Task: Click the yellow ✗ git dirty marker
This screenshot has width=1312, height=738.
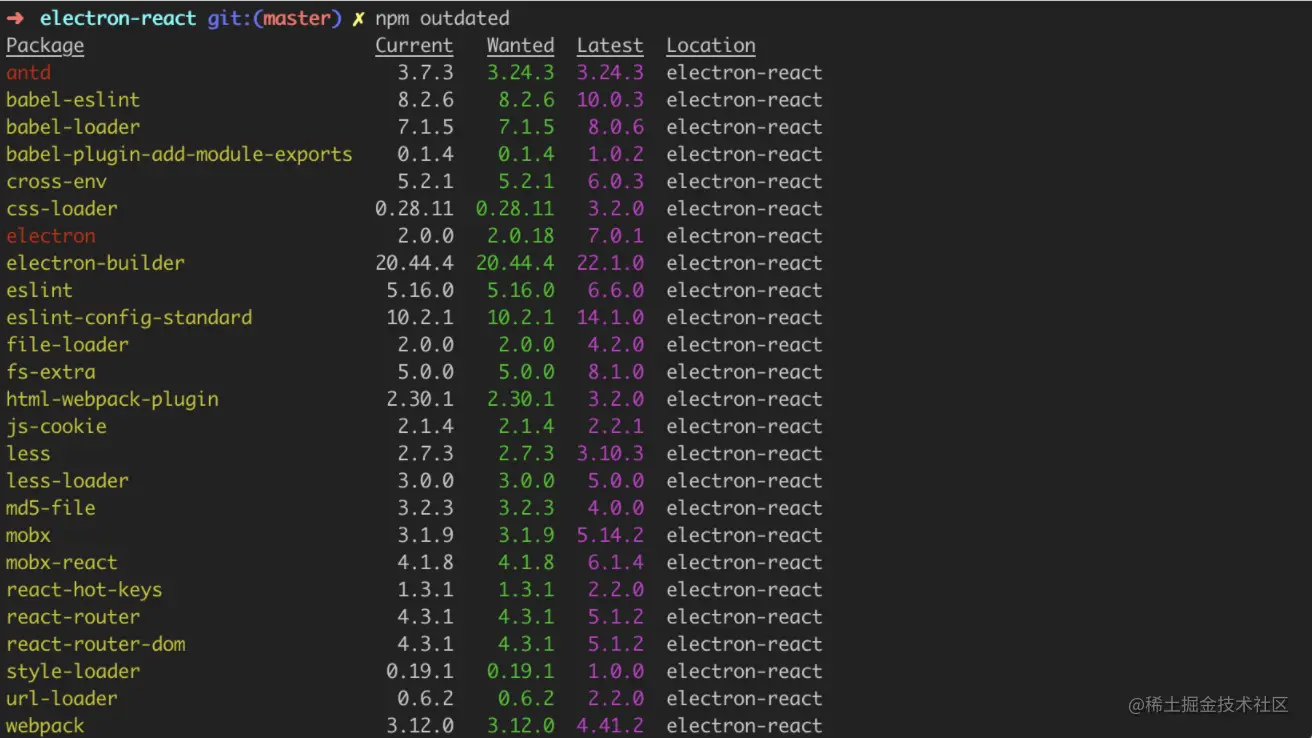Action: click(x=358, y=19)
